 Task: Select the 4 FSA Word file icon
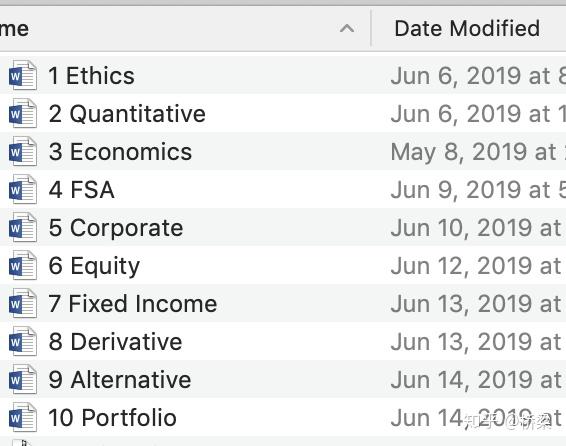tap(23, 189)
